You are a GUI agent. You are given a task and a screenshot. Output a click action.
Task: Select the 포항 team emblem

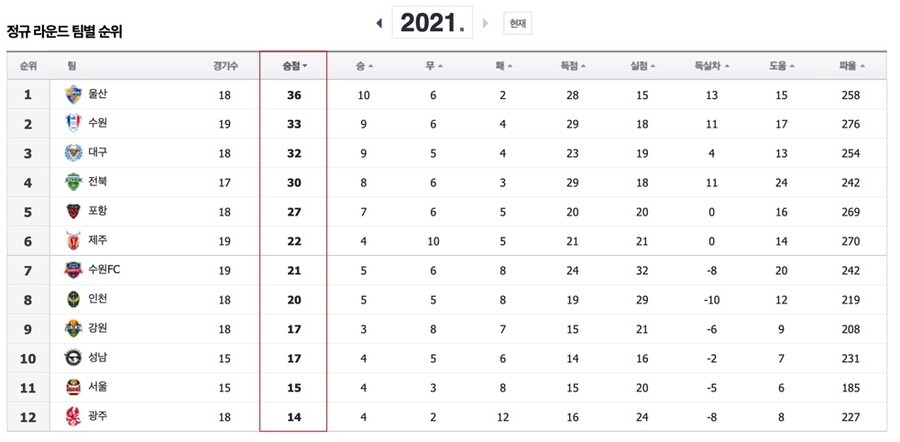[73, 211]
